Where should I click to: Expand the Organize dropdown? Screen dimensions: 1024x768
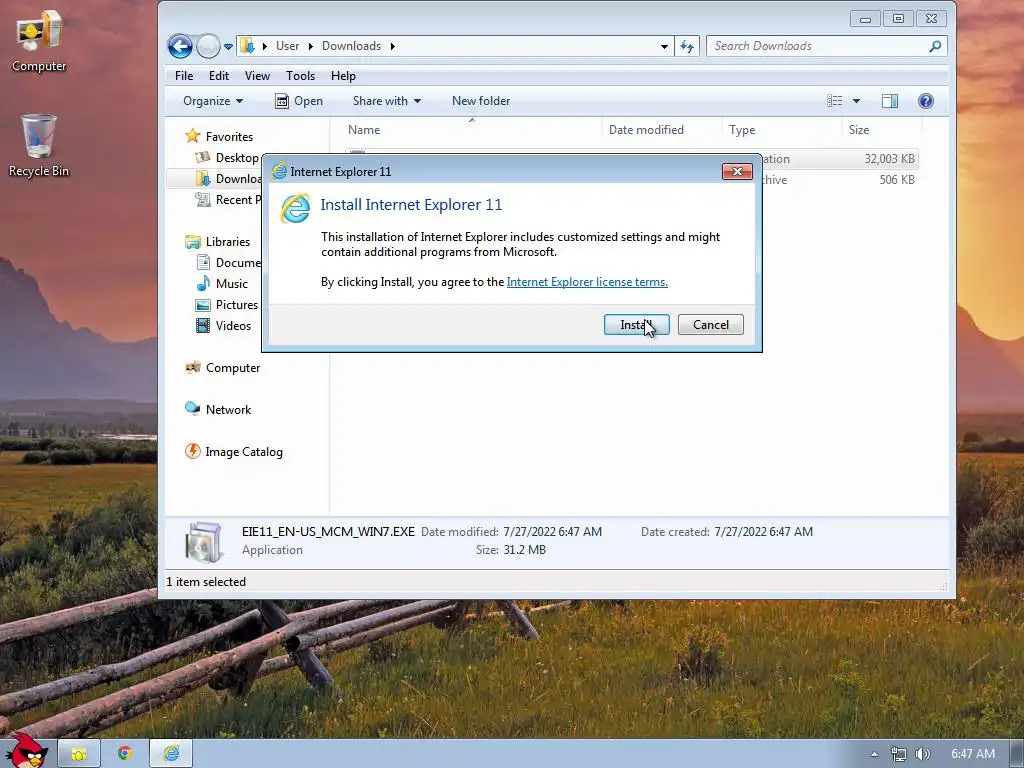pos(213,101)
